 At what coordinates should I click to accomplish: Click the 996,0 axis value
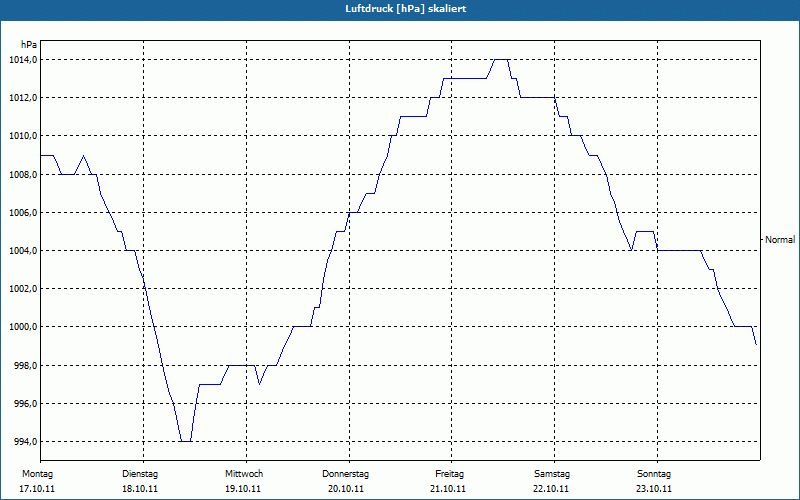click(x=25, y=404)
